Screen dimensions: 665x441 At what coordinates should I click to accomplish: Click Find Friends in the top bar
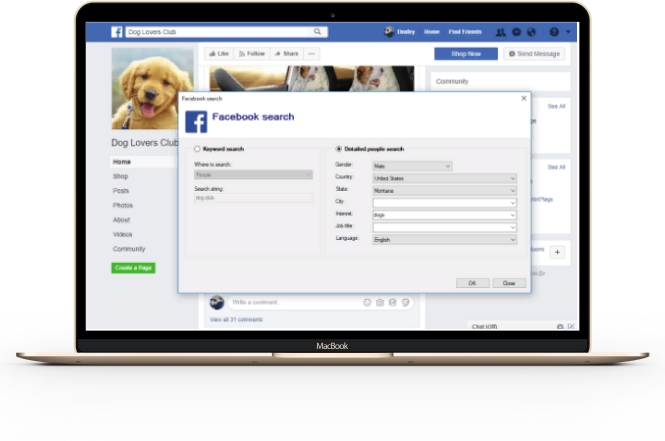(465, 32)
